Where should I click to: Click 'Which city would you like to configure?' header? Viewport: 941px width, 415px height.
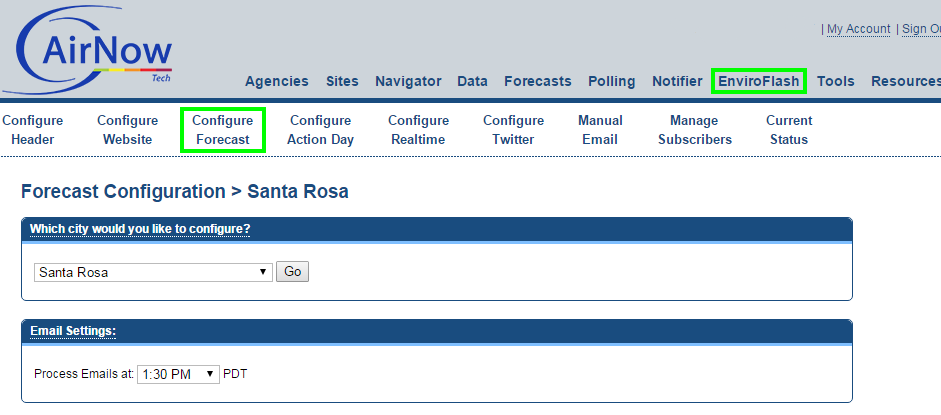click(140, 229)
